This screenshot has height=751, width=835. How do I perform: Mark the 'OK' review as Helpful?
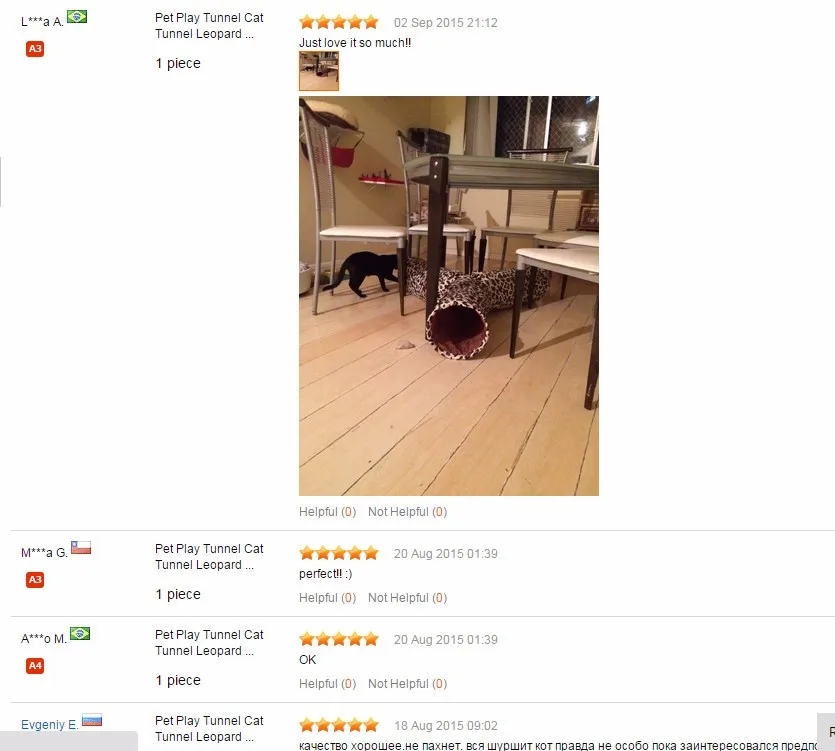328,684
